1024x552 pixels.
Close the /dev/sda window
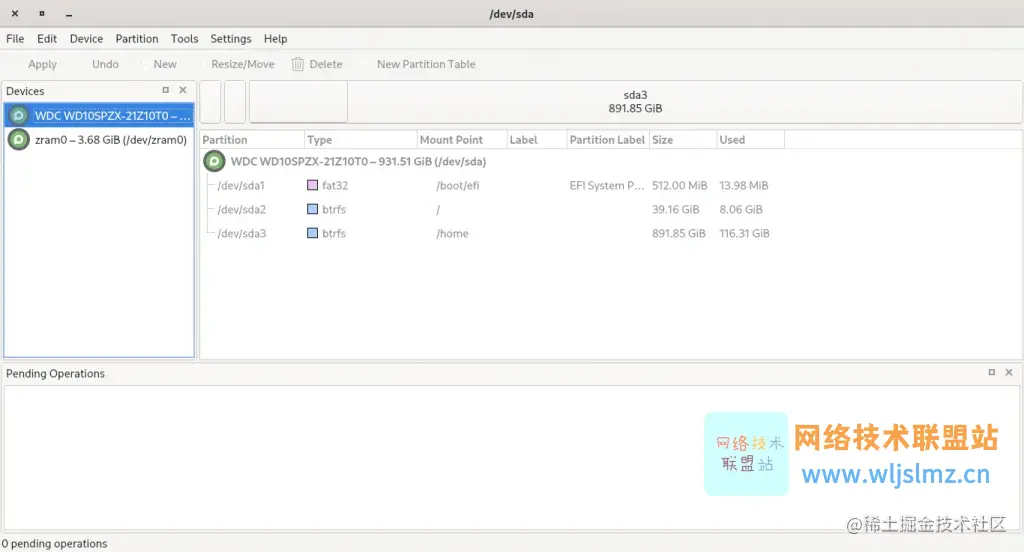pos(15,13)
